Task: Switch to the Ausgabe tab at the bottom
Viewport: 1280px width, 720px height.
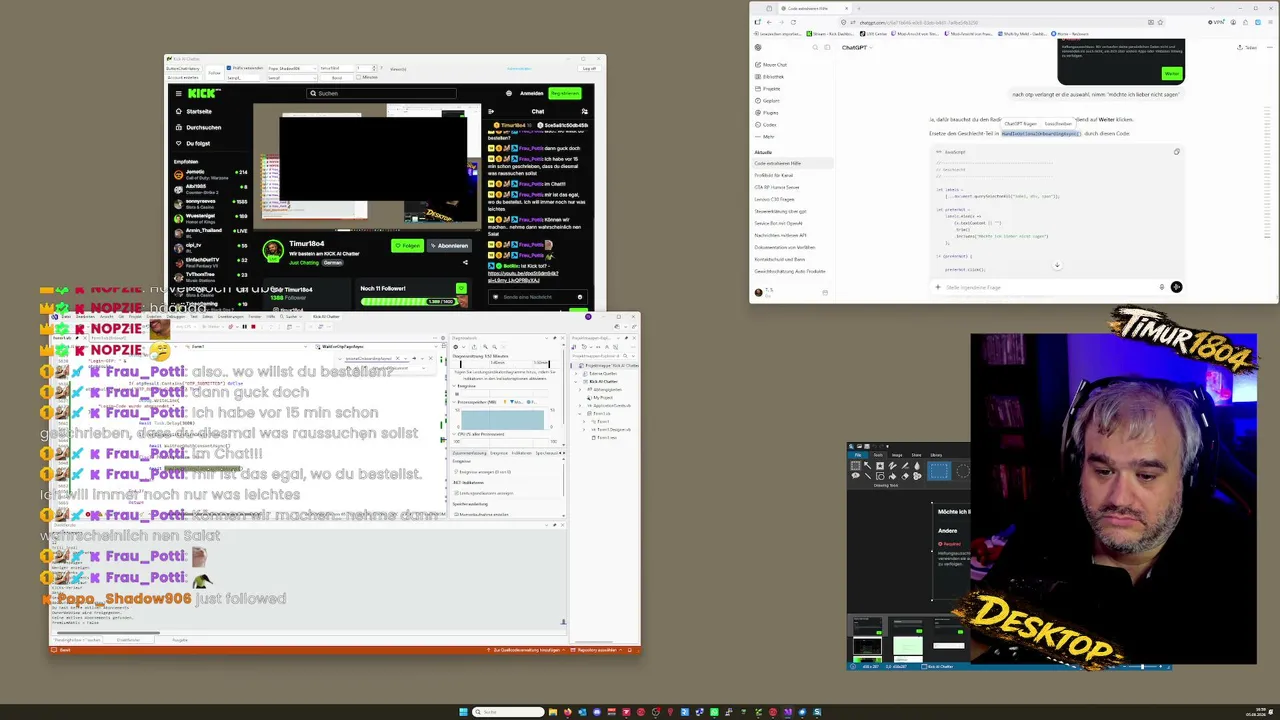Action: (180, 639)
